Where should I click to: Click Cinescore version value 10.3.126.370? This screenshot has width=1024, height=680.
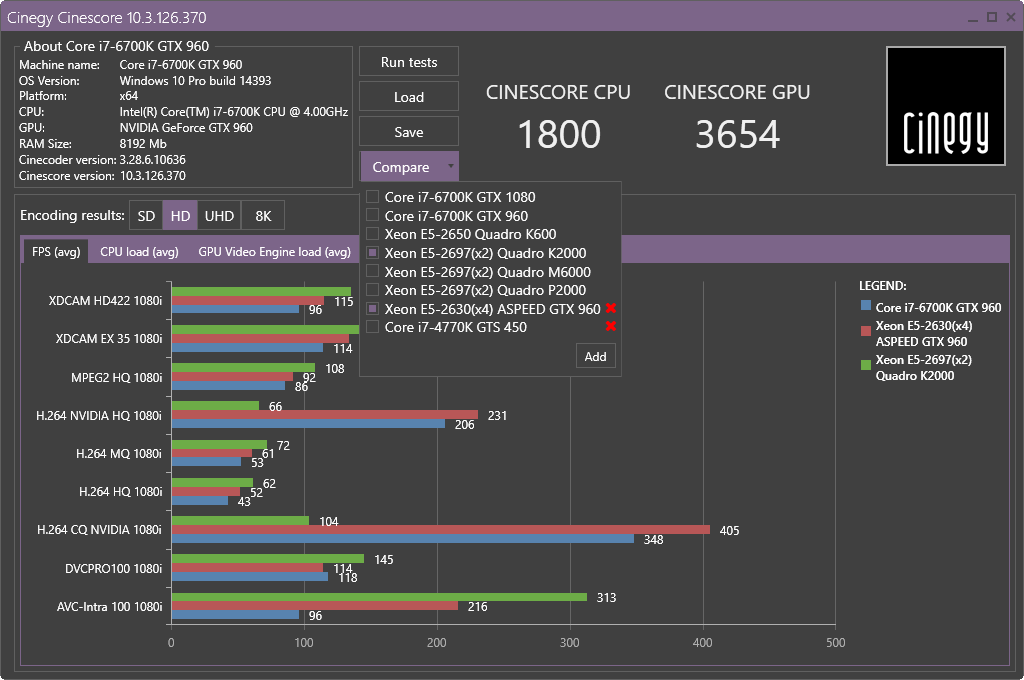click(152, 176)
